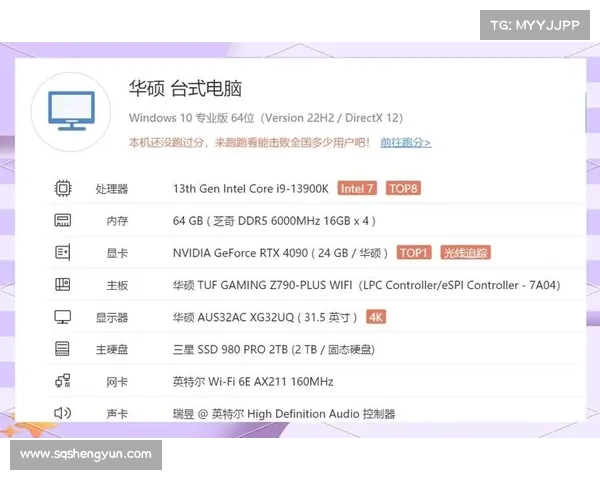The image size is (600, 480).
Task: Select the 华硕 AUS32AC XG32UQ display text
Action: tap(265, 317)
